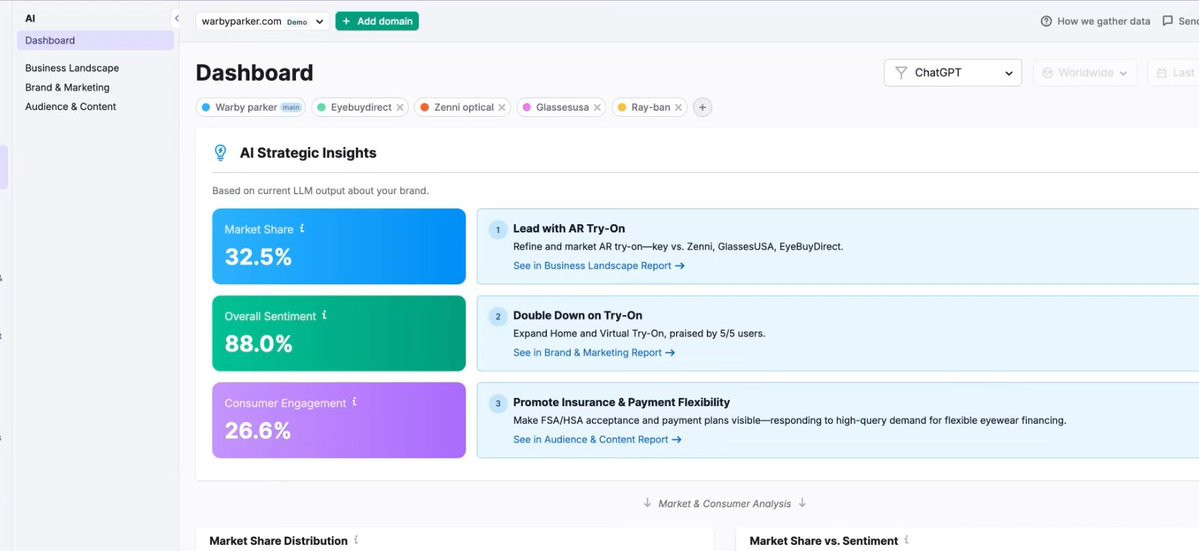Click the globe icon beside Worldwide
Image resolution: width=1199 pixels, height=551 pixels.
click(x=1048, y=73)
